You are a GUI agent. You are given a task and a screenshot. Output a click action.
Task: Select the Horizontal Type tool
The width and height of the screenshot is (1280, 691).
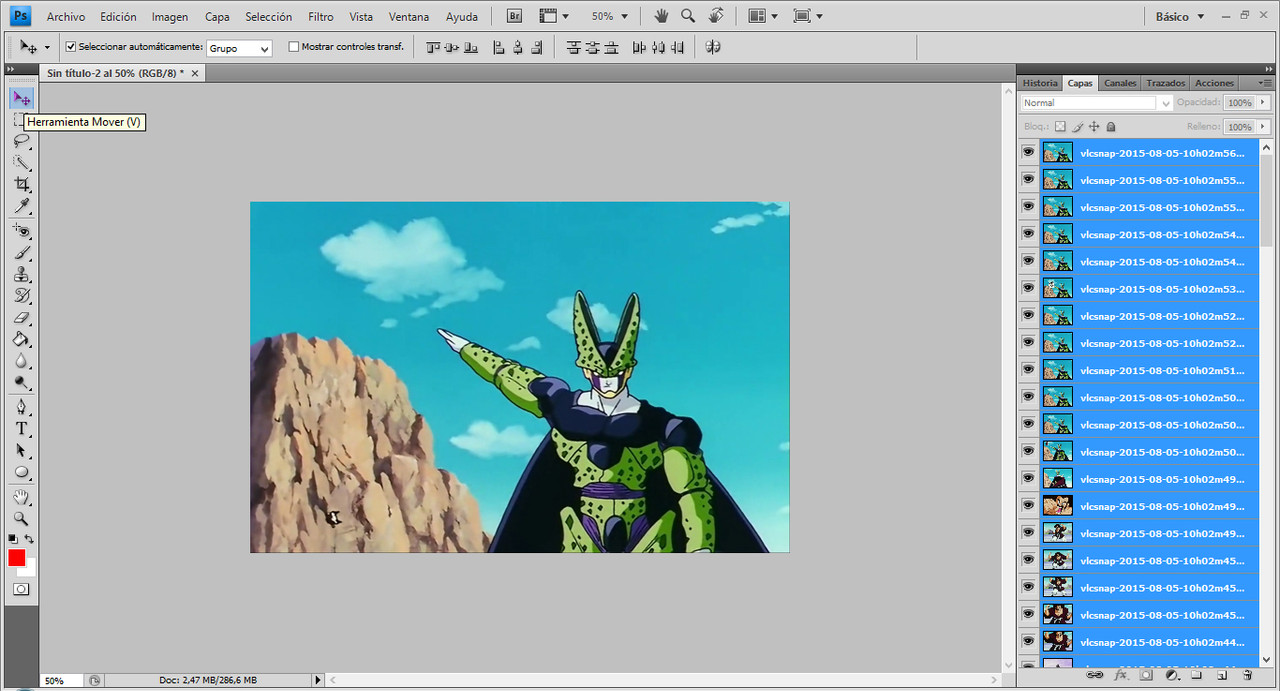(x=21, y=429)
